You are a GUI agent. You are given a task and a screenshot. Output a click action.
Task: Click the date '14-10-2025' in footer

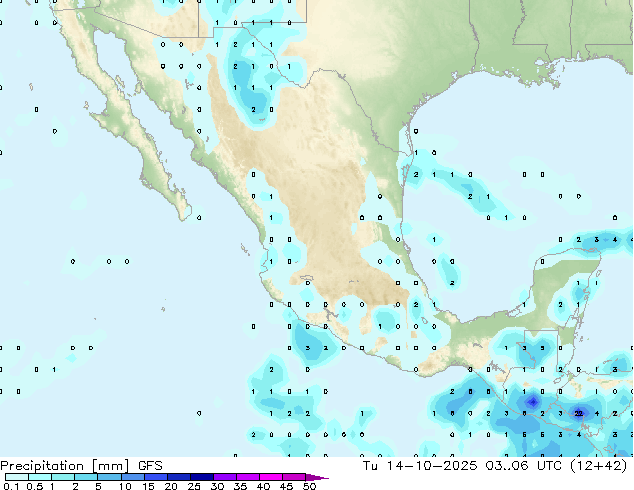(432, 466)
